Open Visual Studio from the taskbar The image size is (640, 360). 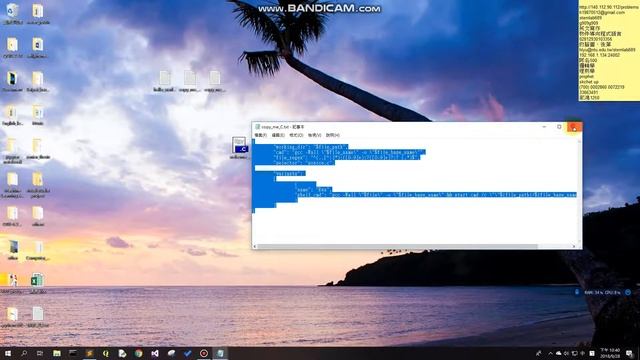155,353
